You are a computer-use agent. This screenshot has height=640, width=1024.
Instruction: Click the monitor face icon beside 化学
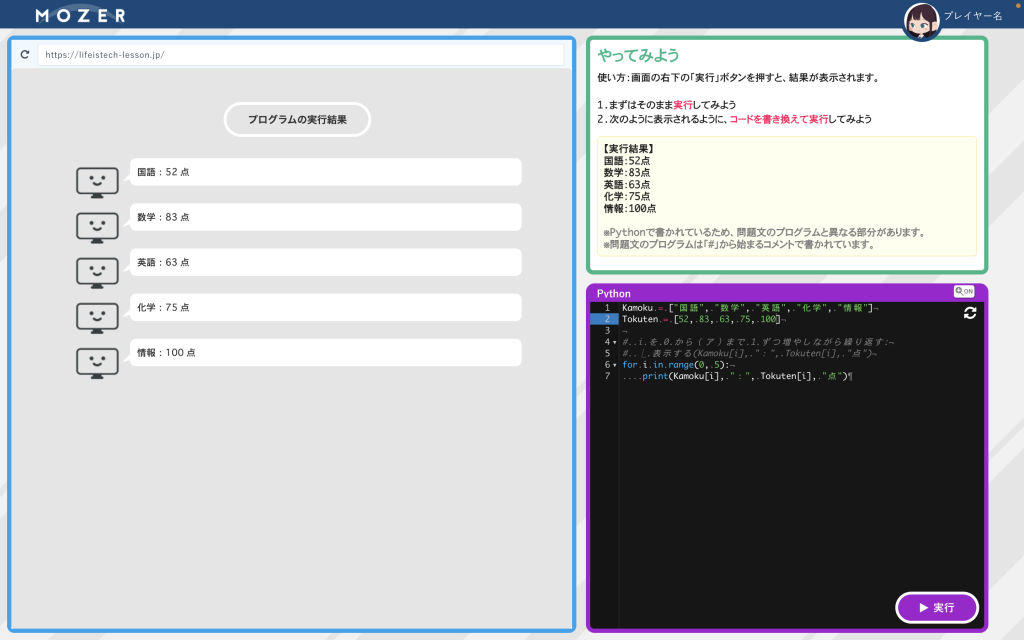click(x=97, y=317)
